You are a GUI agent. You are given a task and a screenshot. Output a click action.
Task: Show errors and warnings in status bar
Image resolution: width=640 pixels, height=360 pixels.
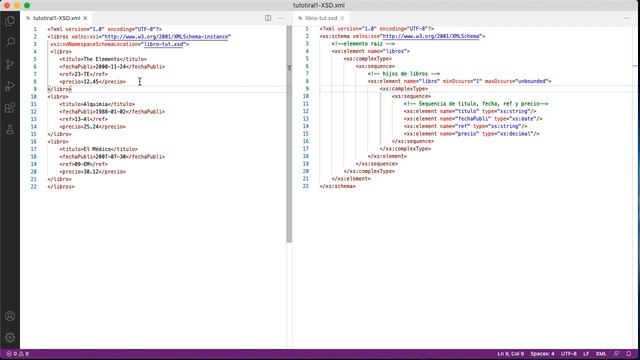point(17,354)
